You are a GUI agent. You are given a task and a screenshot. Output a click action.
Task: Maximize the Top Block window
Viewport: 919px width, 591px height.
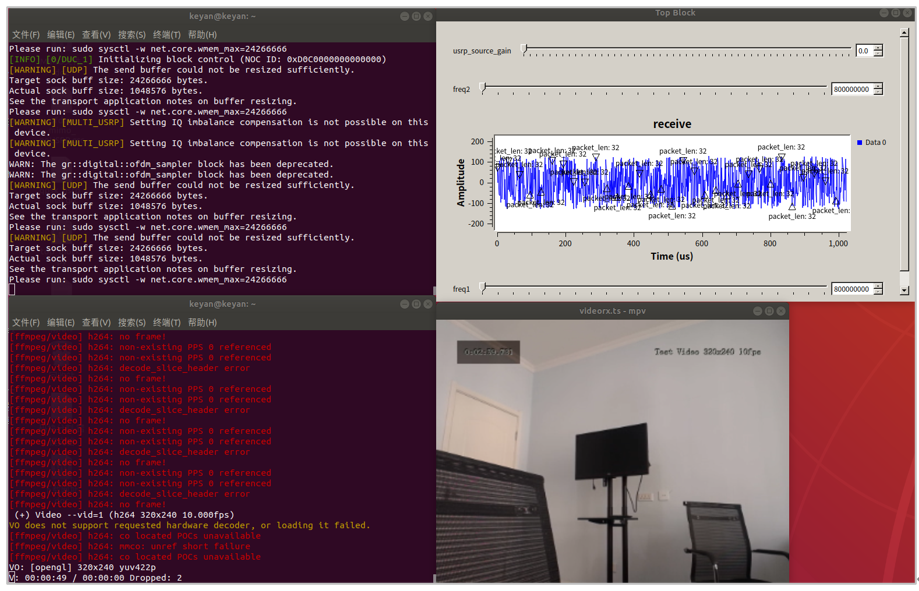point(895,13)
